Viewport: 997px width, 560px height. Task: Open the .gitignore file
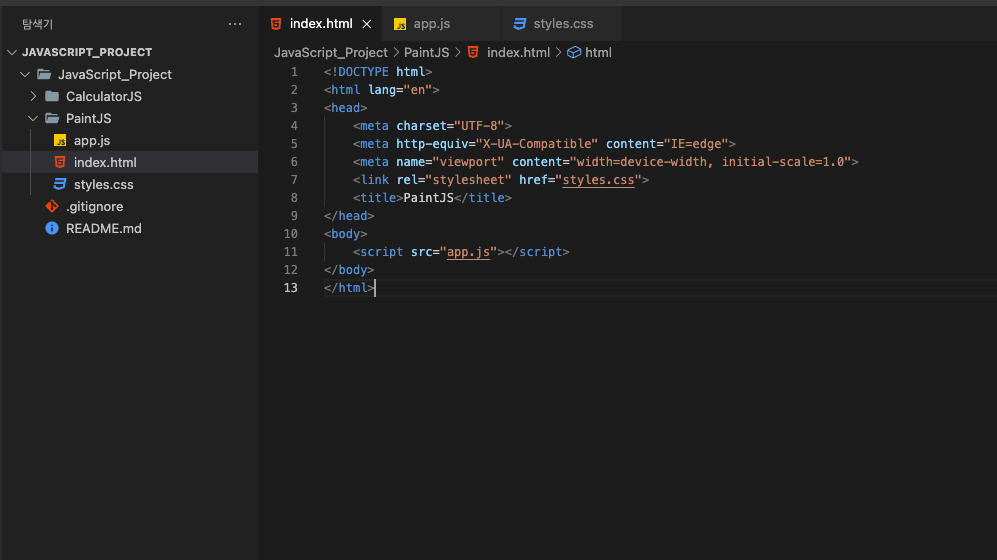coord(130,207)
